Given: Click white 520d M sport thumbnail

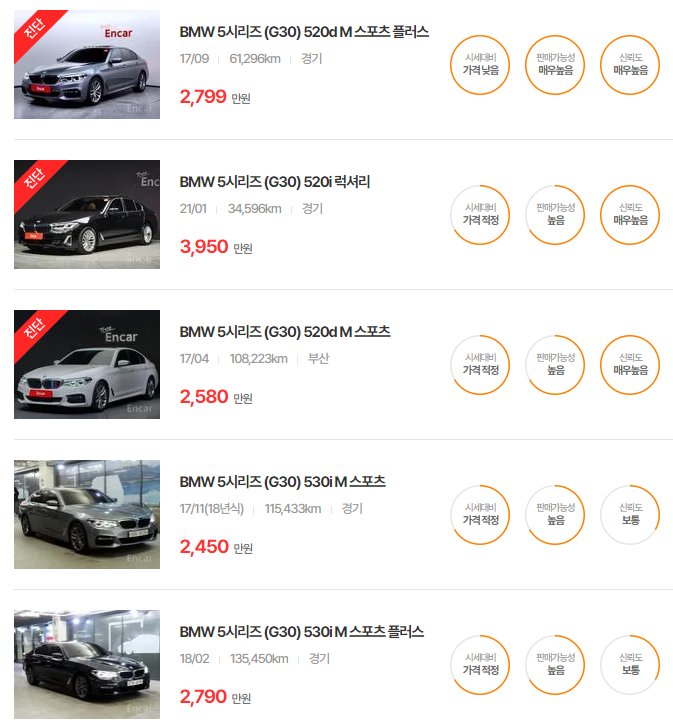Looking at the screenshot, I should click(87, 364).
